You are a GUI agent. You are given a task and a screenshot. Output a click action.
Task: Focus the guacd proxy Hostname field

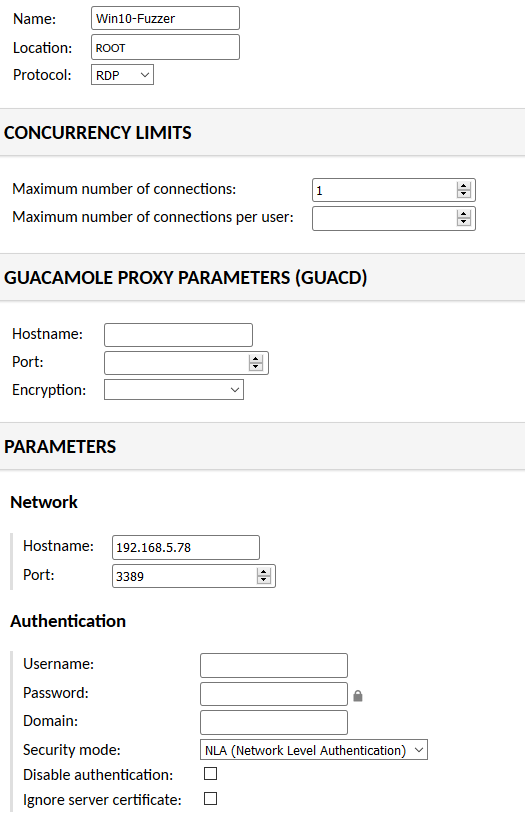click(x=178, y=335)
